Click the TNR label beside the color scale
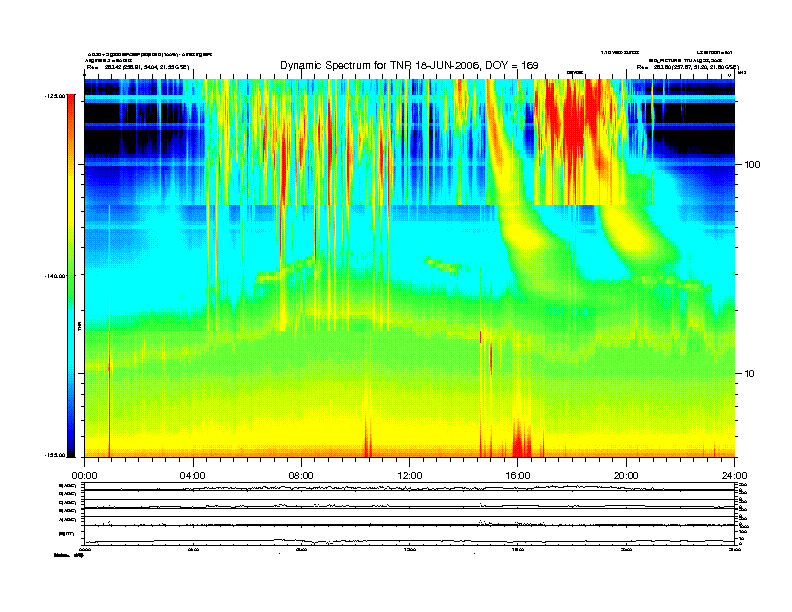Viewport: 792px width, 612px height. 79,327
